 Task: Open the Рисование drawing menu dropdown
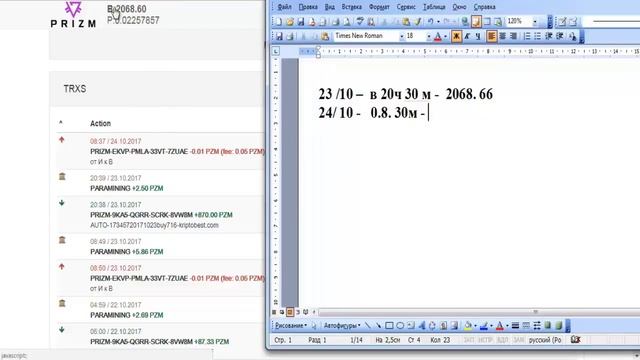pyautogui.click(x=291, y=325)
